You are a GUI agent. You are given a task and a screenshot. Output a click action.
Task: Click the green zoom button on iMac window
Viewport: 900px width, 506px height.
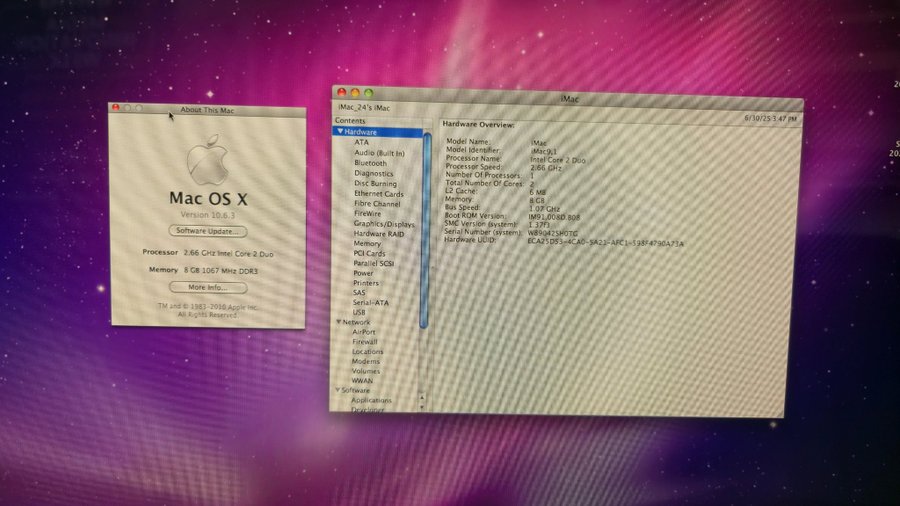tap(368, 93)
